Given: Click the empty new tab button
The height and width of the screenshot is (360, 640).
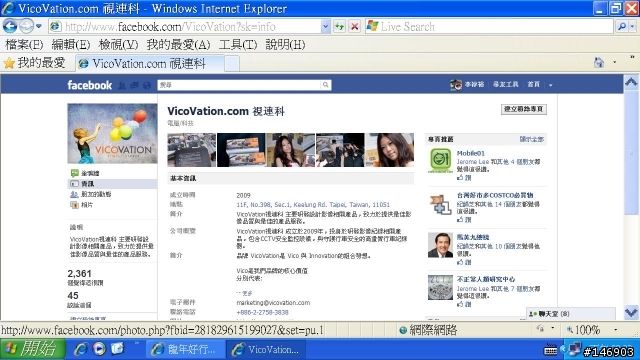Looking at the screenshot, I should (232, 64).
